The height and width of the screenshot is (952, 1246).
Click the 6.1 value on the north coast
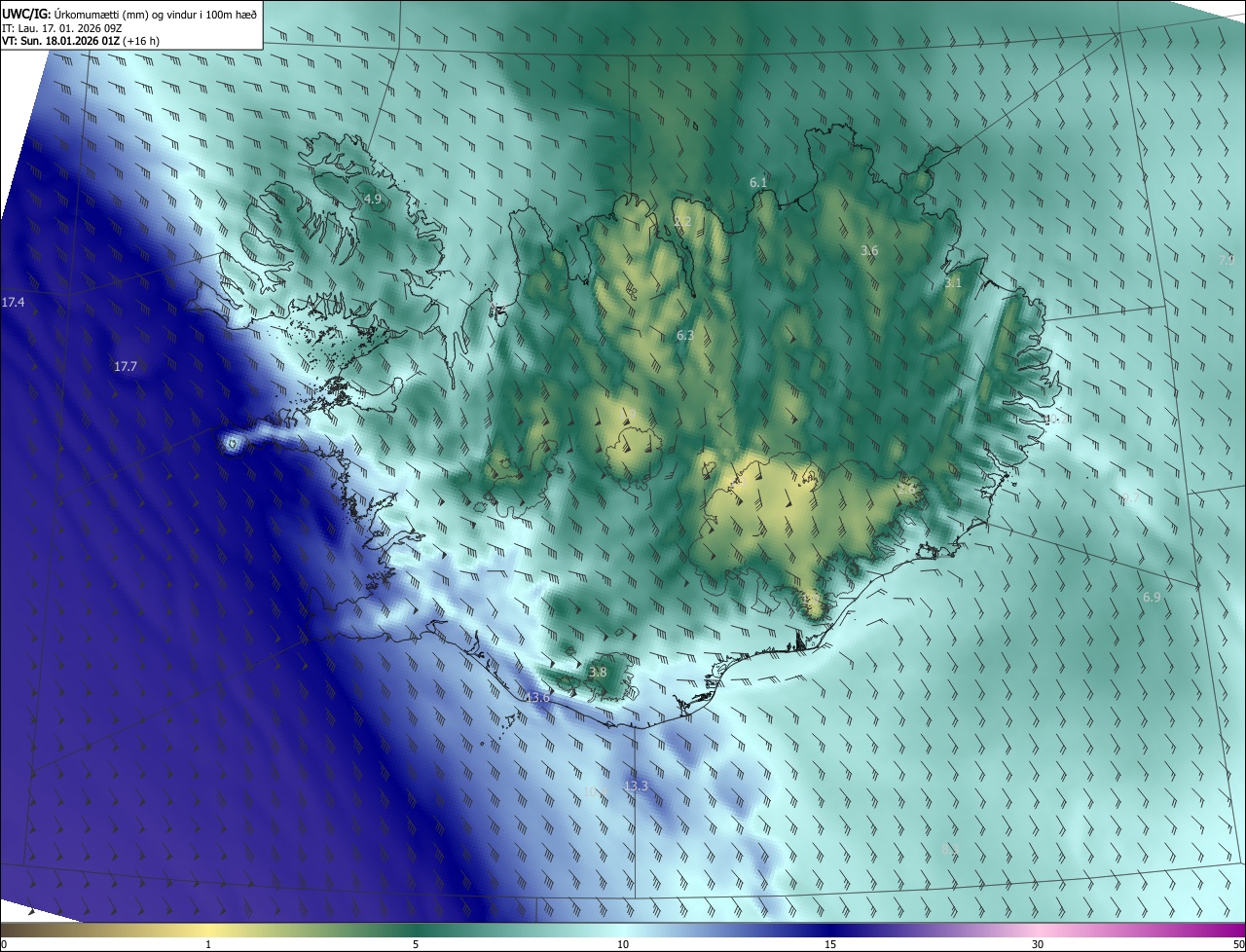pyautogui.click(x=758, y=182)
